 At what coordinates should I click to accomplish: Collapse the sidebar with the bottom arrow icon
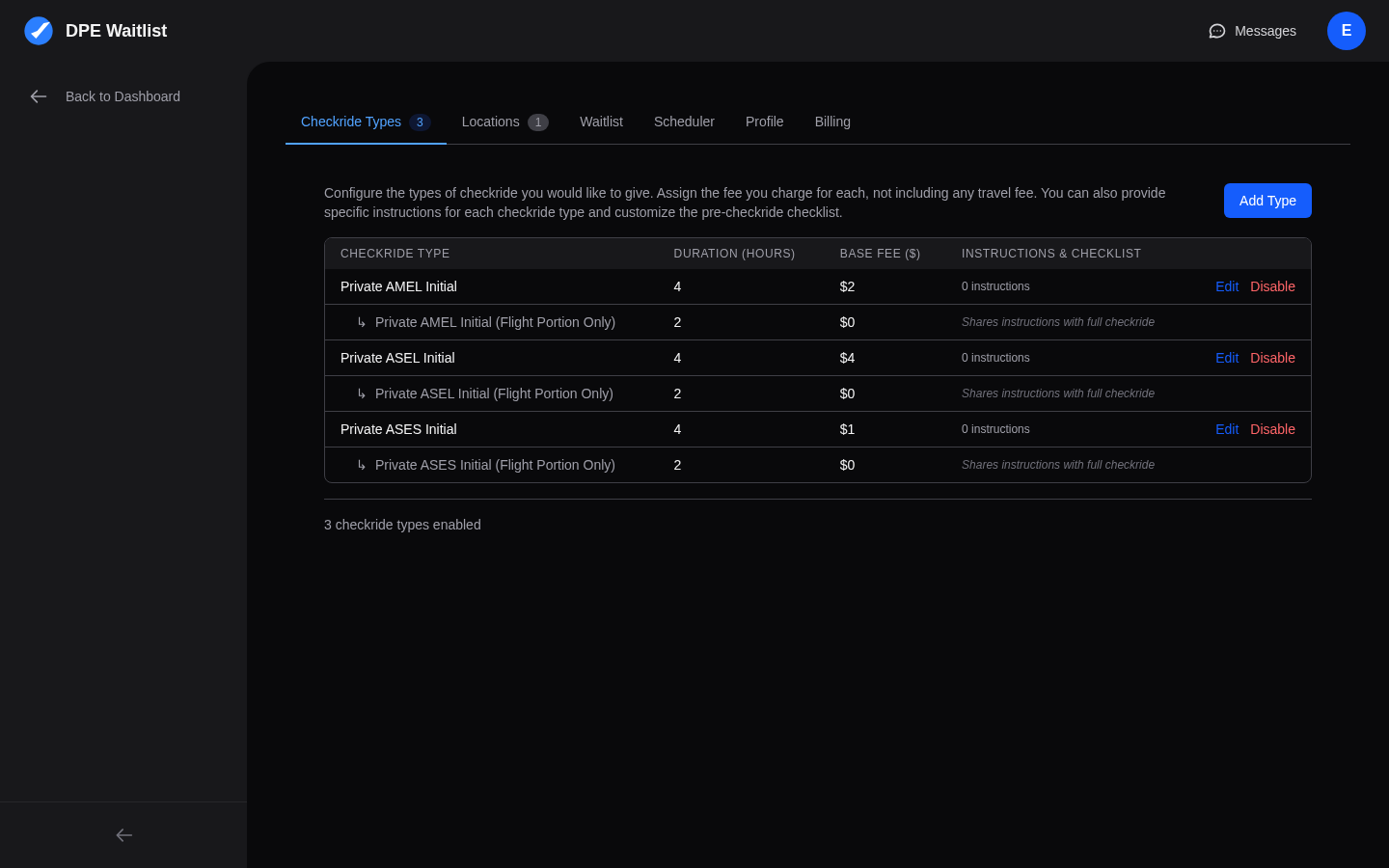(123, 835)
